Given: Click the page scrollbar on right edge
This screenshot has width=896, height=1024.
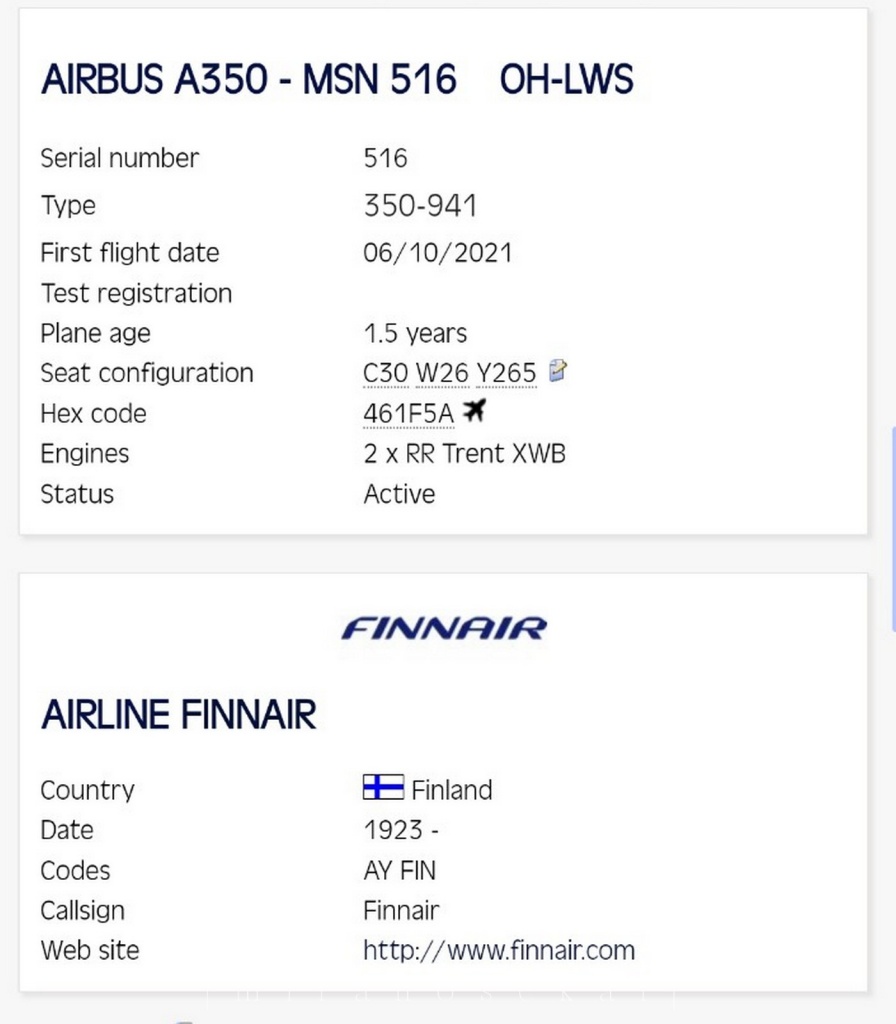Looking at the screenshot, I should 893,529.
